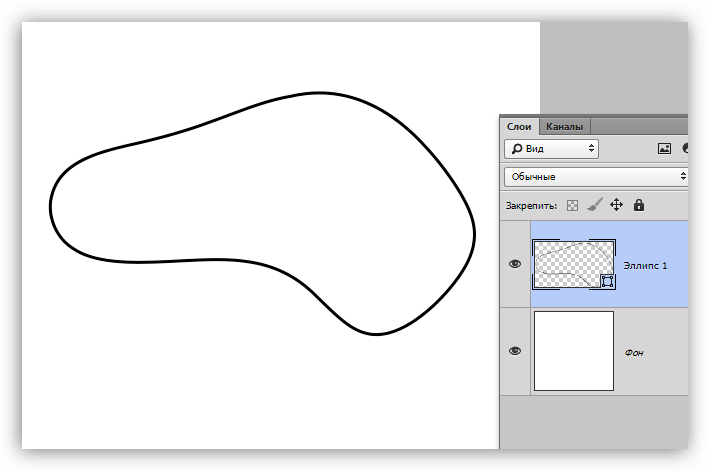Click the vector shape badge on Эллипс 1 thumbnail
Screen dimensions: 710x471
(608, 281)
